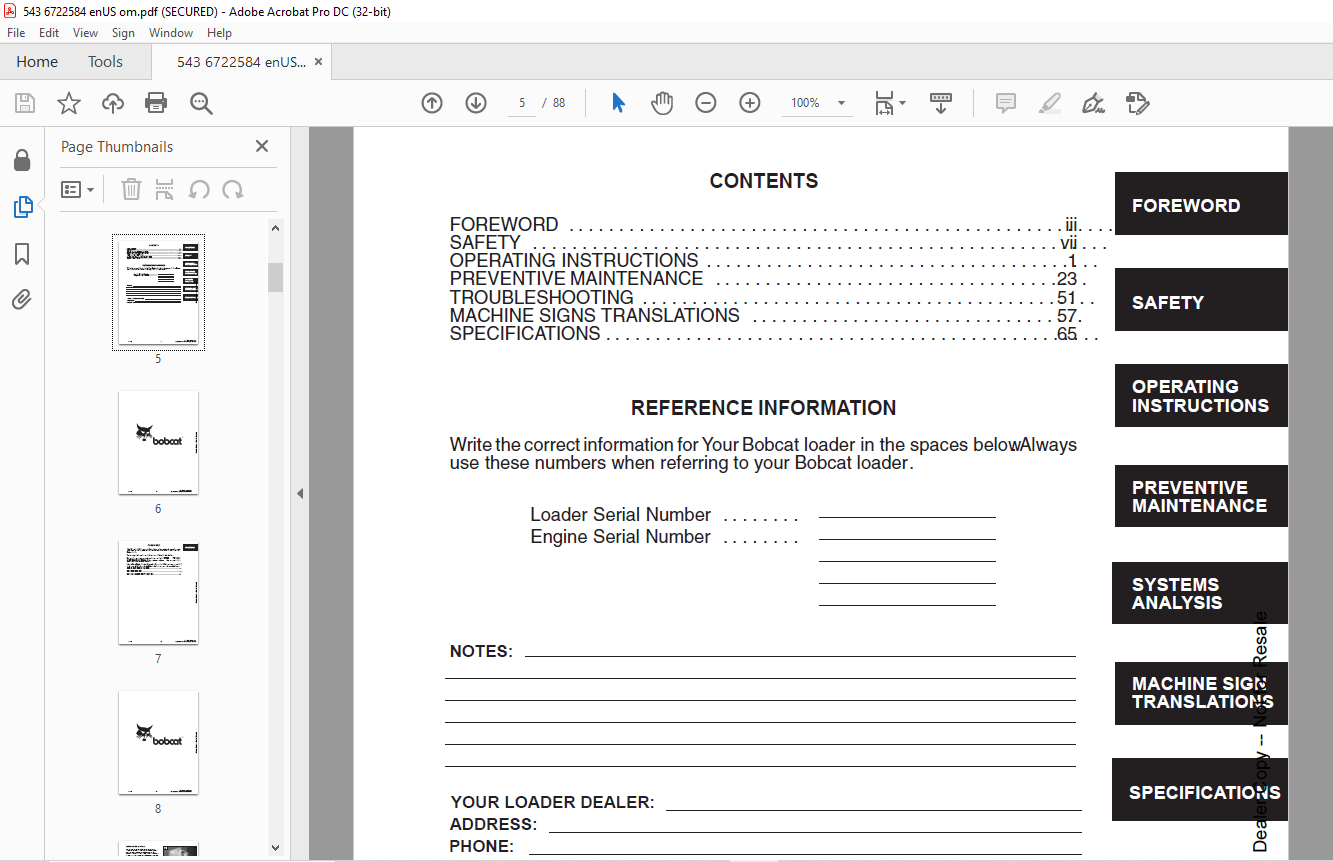Viewport: 1333px width, 862px height.
Task: Select page 5 thumbnail
Action: 158,293
